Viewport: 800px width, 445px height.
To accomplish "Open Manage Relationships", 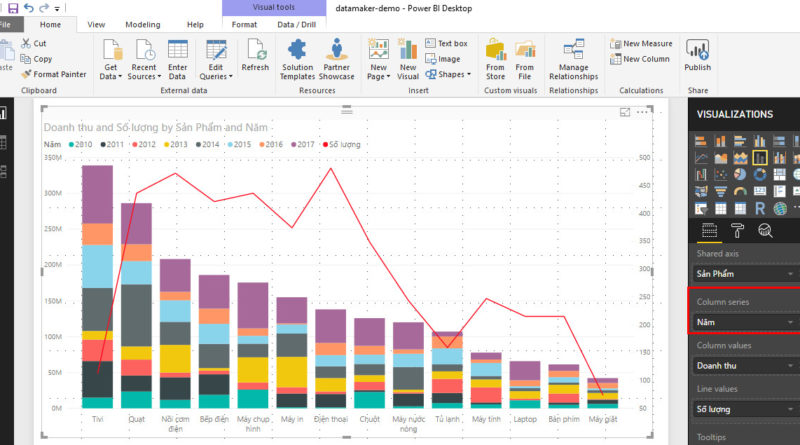I will click(x=573, y=49).
